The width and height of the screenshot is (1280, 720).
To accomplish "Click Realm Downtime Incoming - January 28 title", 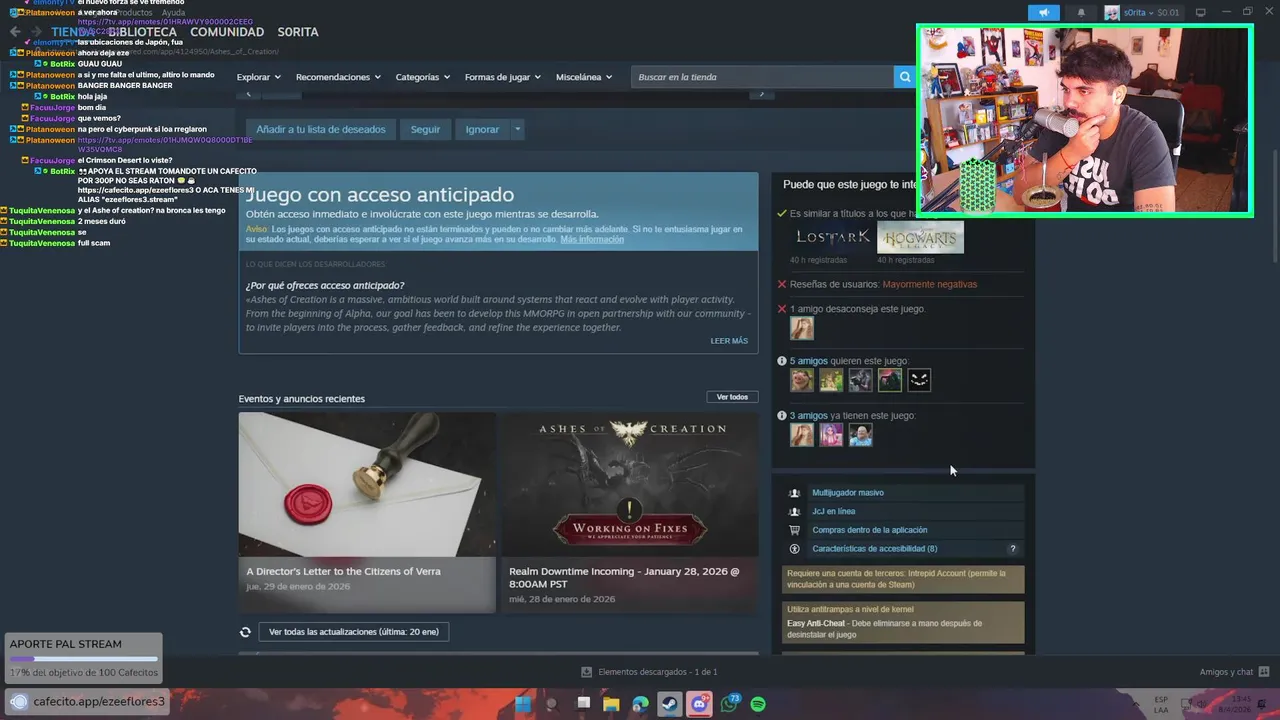I will pyautogui.click(x=624, y=578).
